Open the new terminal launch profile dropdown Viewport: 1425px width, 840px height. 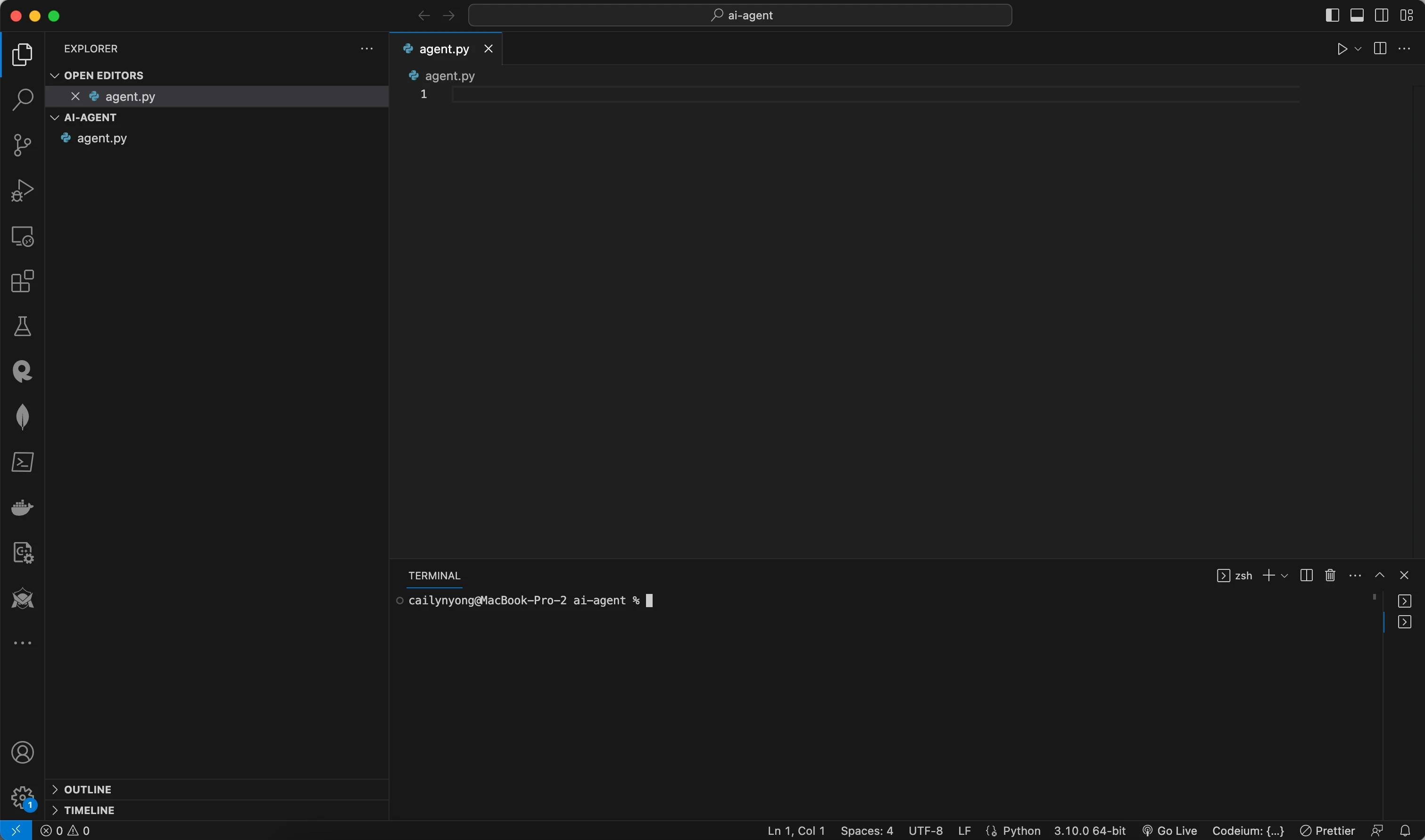pos(1284,576)
